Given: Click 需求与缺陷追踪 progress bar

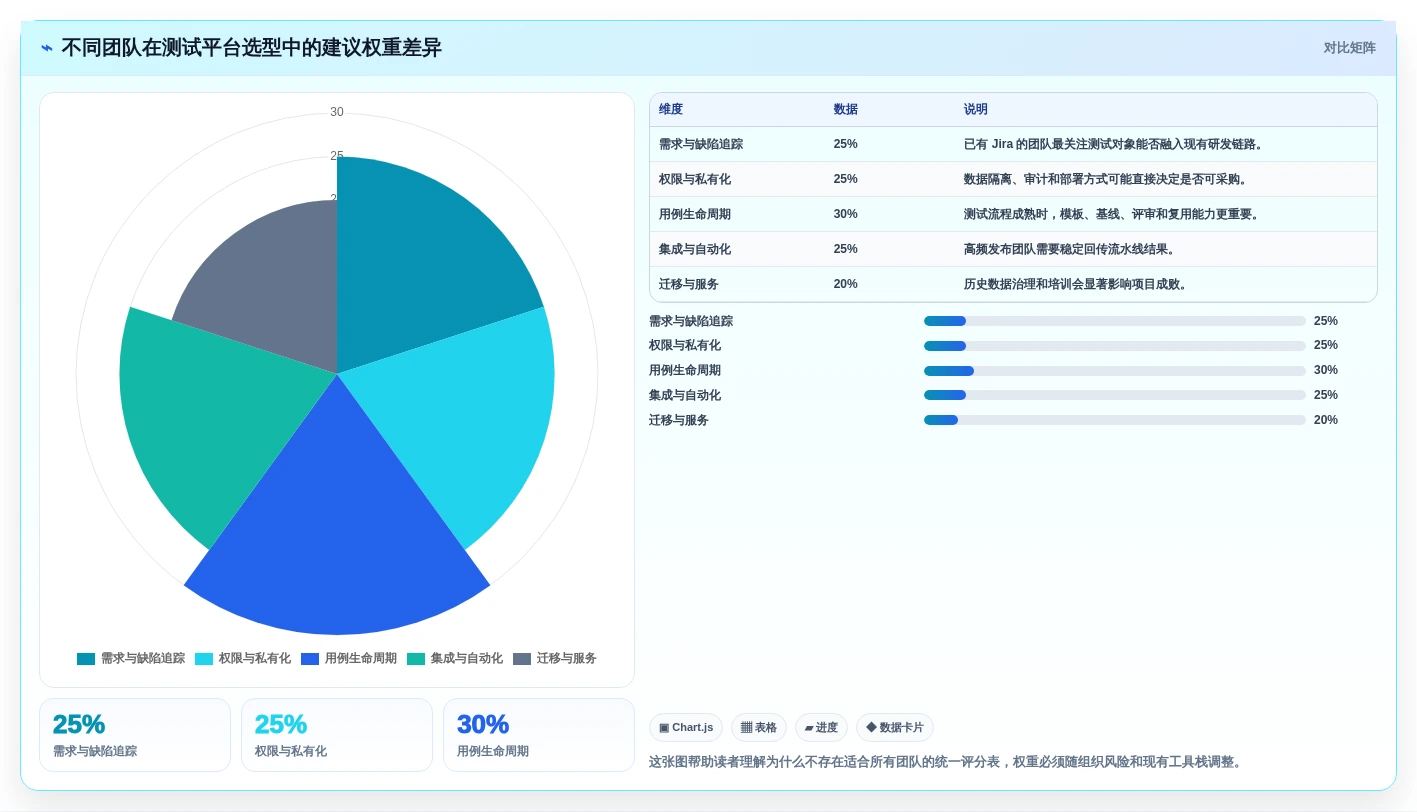Looking at the screenshot, I should point(1115,321).
